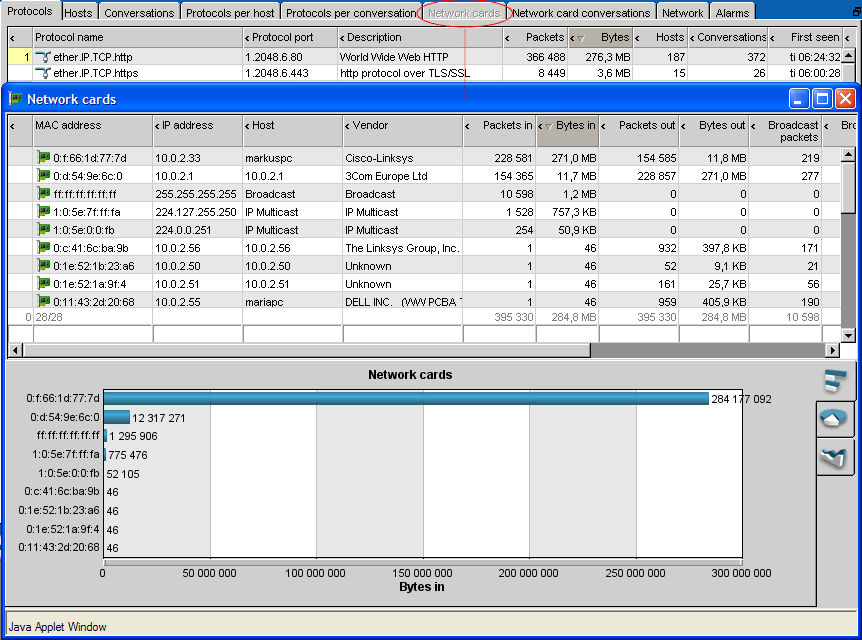Switch to the pie chart view
This screenshot has width=862, height=640.
[x=834, y=418]
